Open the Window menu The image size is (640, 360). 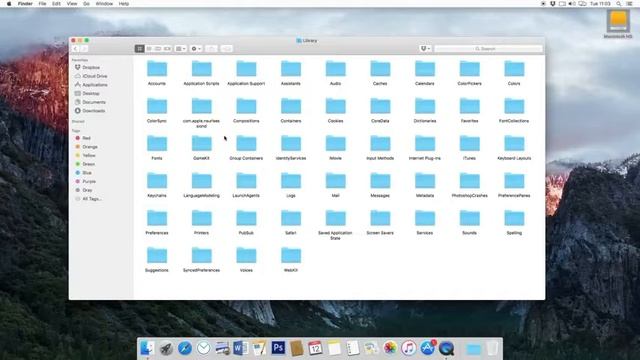pos(104,4)
